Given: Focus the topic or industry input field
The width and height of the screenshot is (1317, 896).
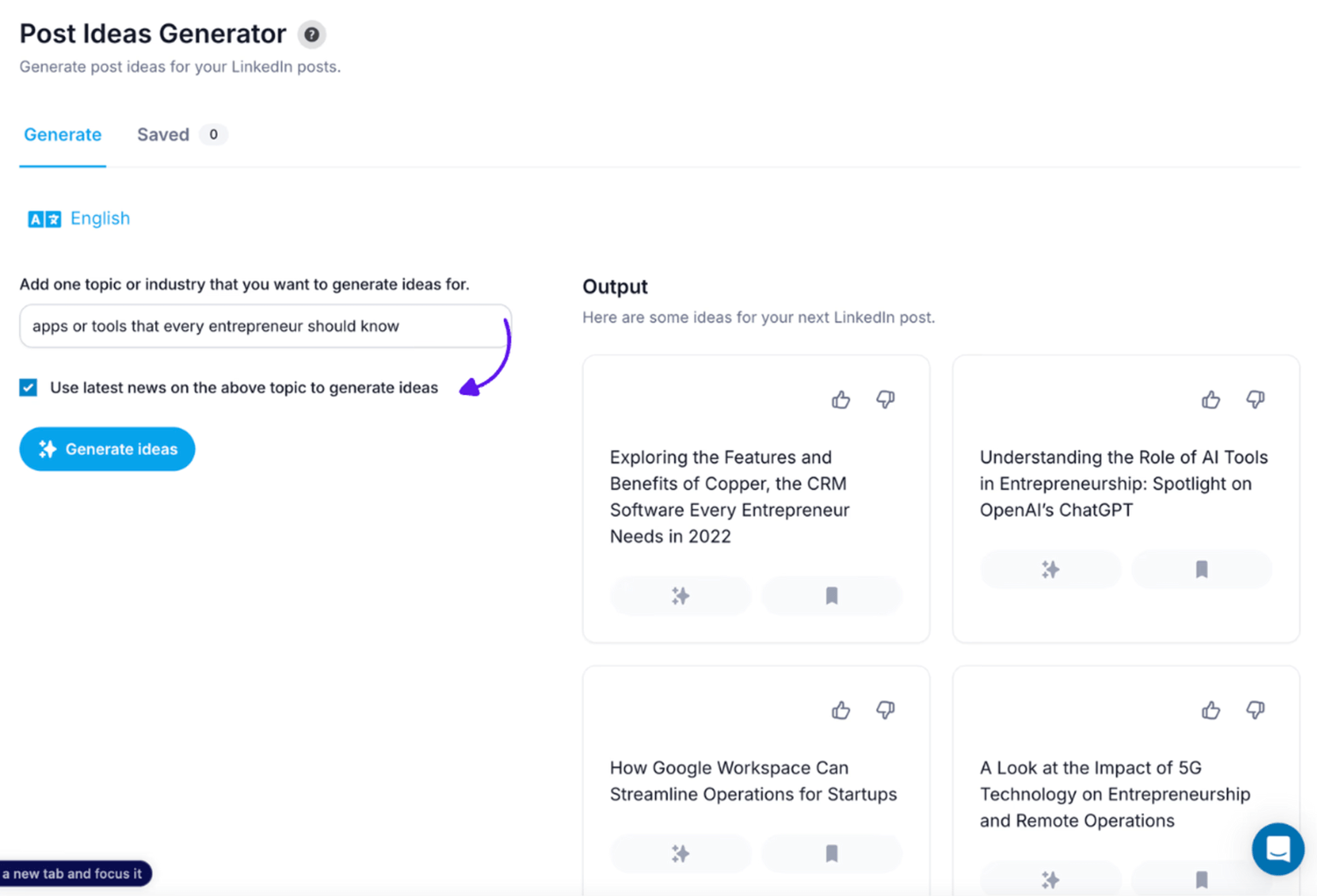Looking at the screenshot, I should [x=265, y=326].
